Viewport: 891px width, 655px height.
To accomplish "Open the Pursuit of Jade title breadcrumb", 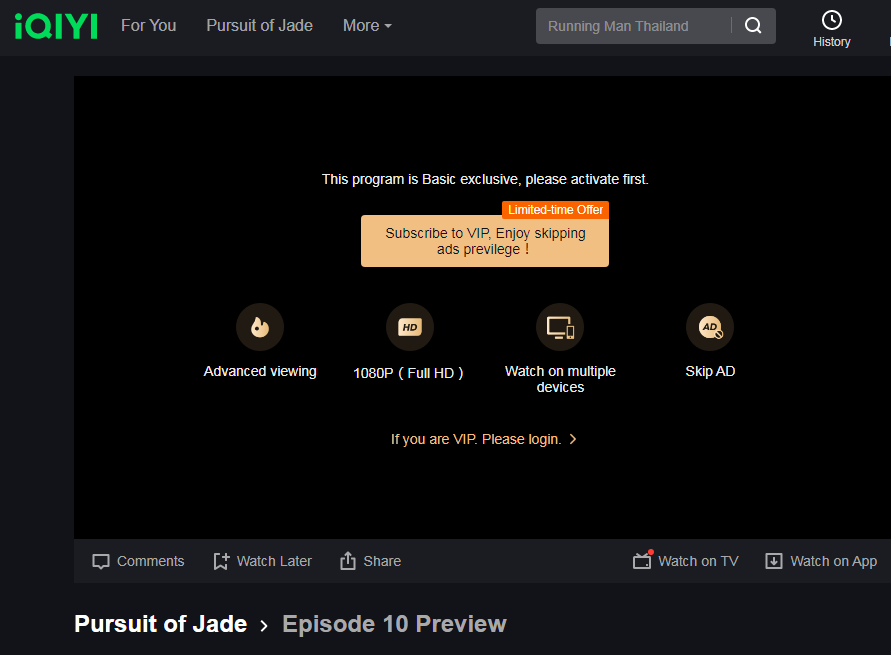I will [x=161, y=624].
